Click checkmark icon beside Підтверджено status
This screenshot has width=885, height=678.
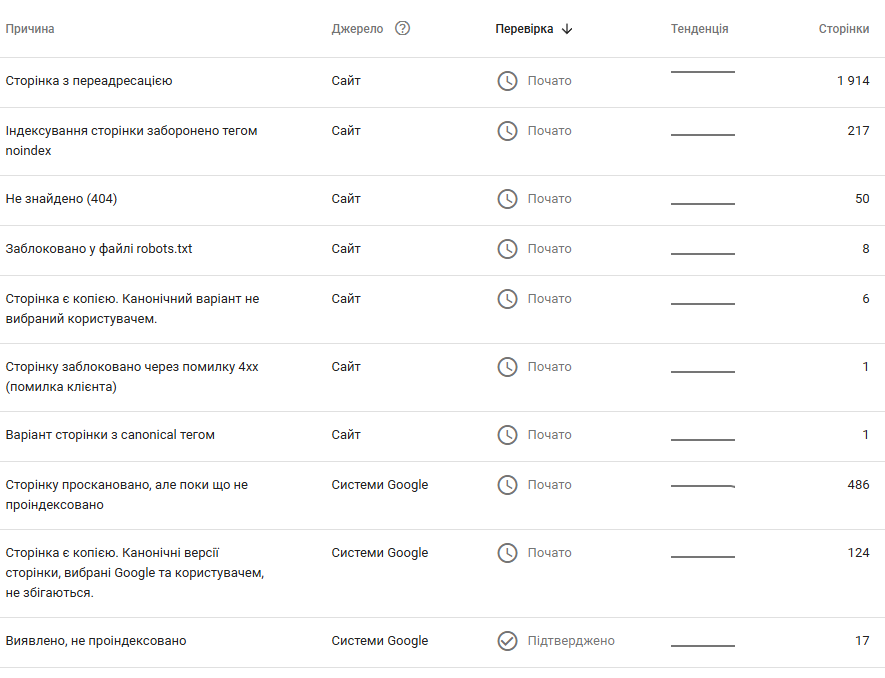coord(507,641)
